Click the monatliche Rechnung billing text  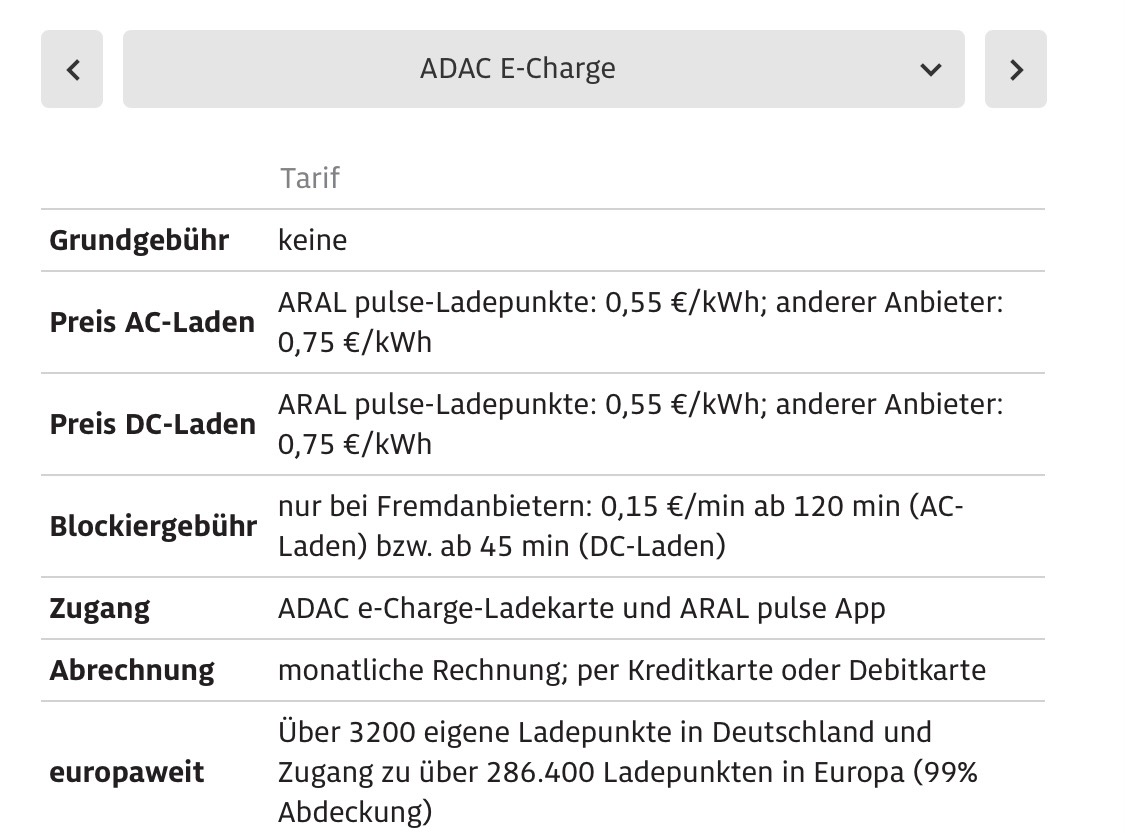point(631,670)
